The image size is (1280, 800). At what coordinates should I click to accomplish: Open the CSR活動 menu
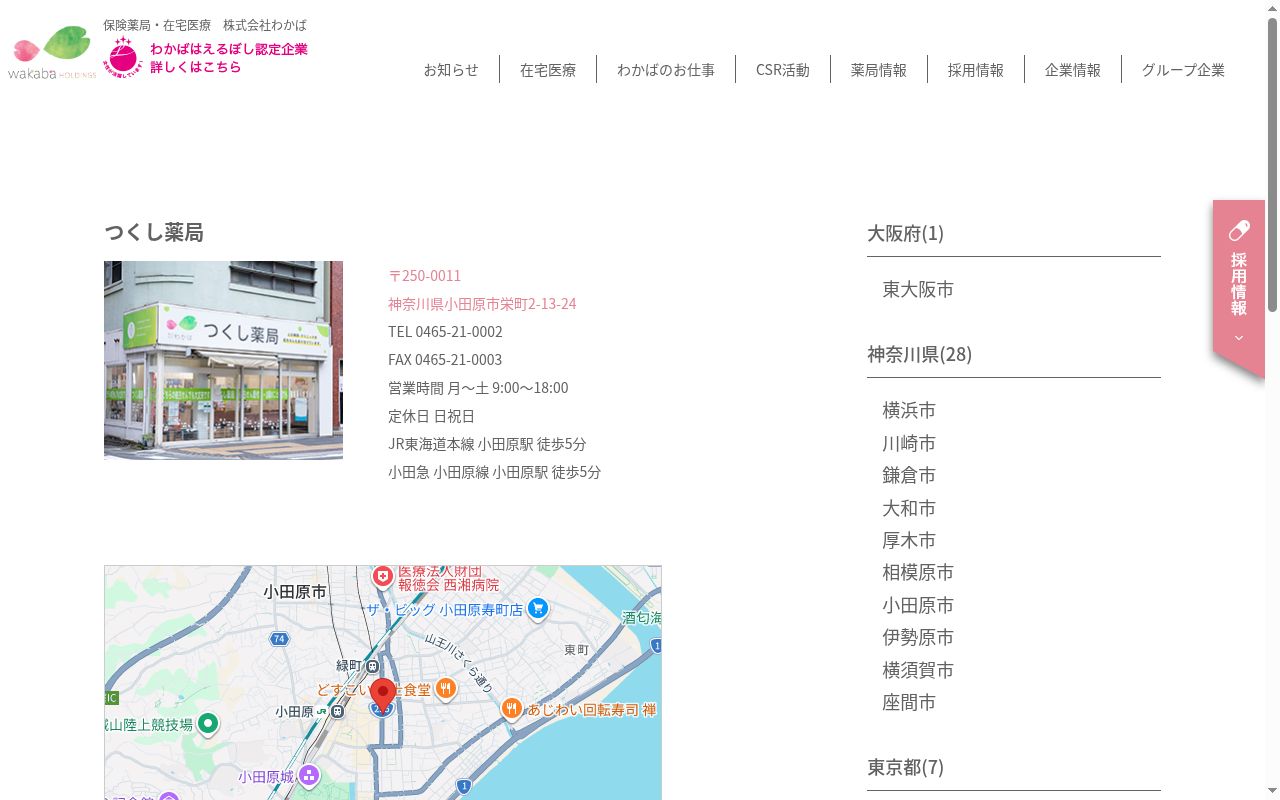(783, 70)
